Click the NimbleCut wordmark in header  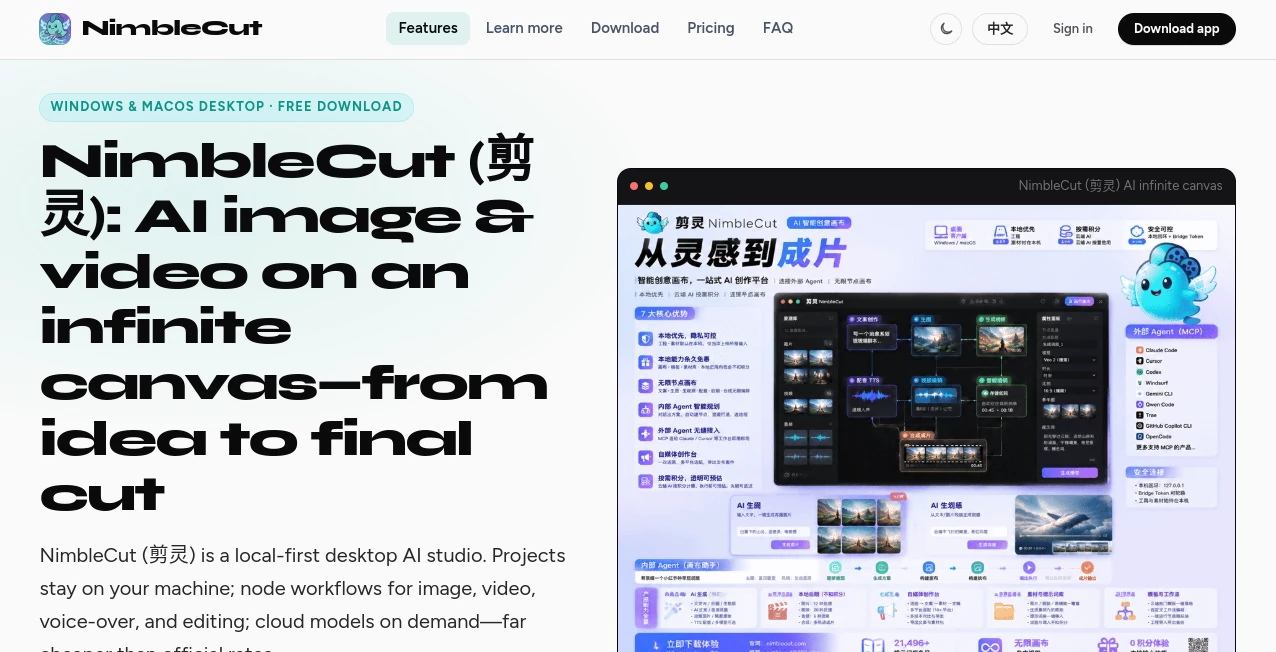tap(172, 29)
